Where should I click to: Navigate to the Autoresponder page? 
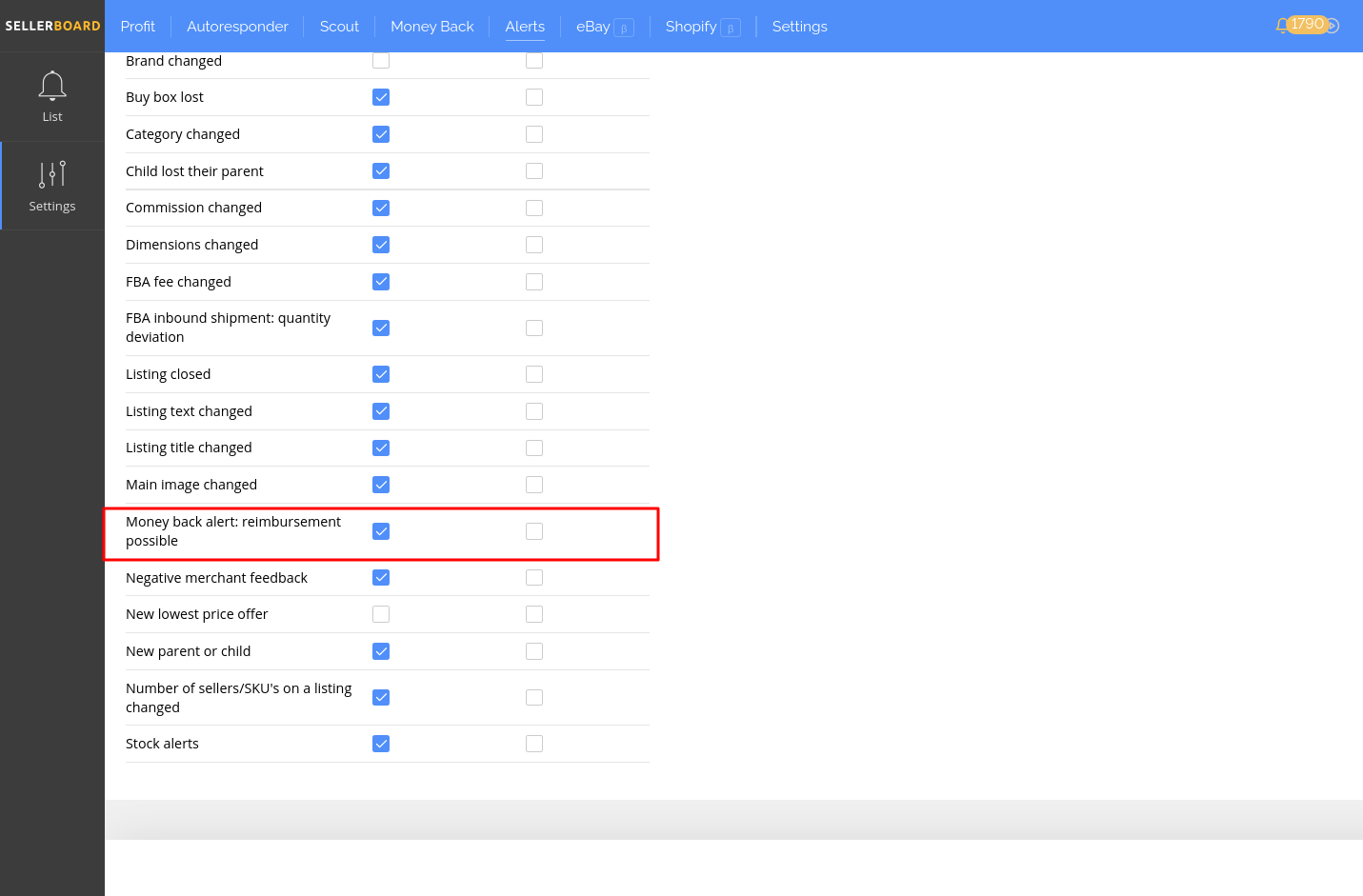tap(237, 27)
